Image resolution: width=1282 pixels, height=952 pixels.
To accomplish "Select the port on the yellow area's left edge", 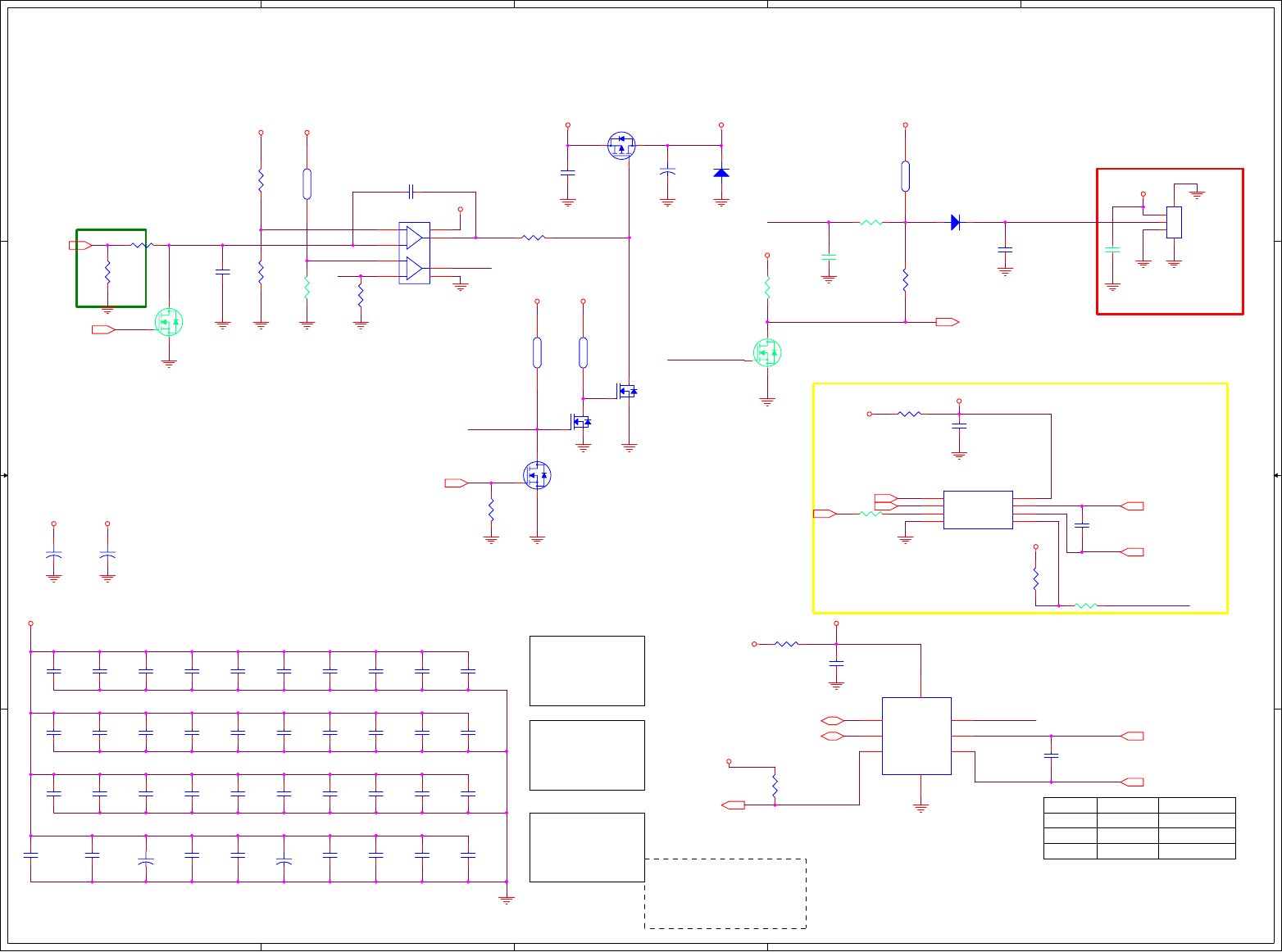I will point(825,514).
